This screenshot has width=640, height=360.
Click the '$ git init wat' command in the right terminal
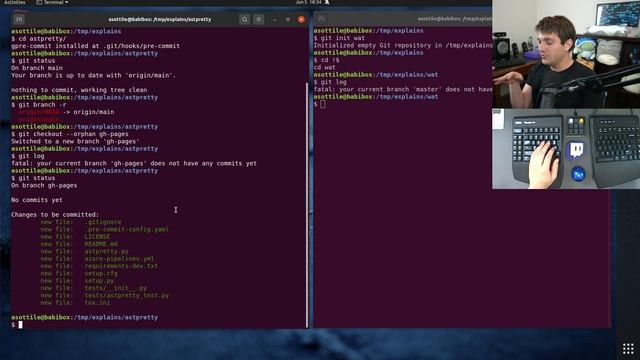point(339,38)
